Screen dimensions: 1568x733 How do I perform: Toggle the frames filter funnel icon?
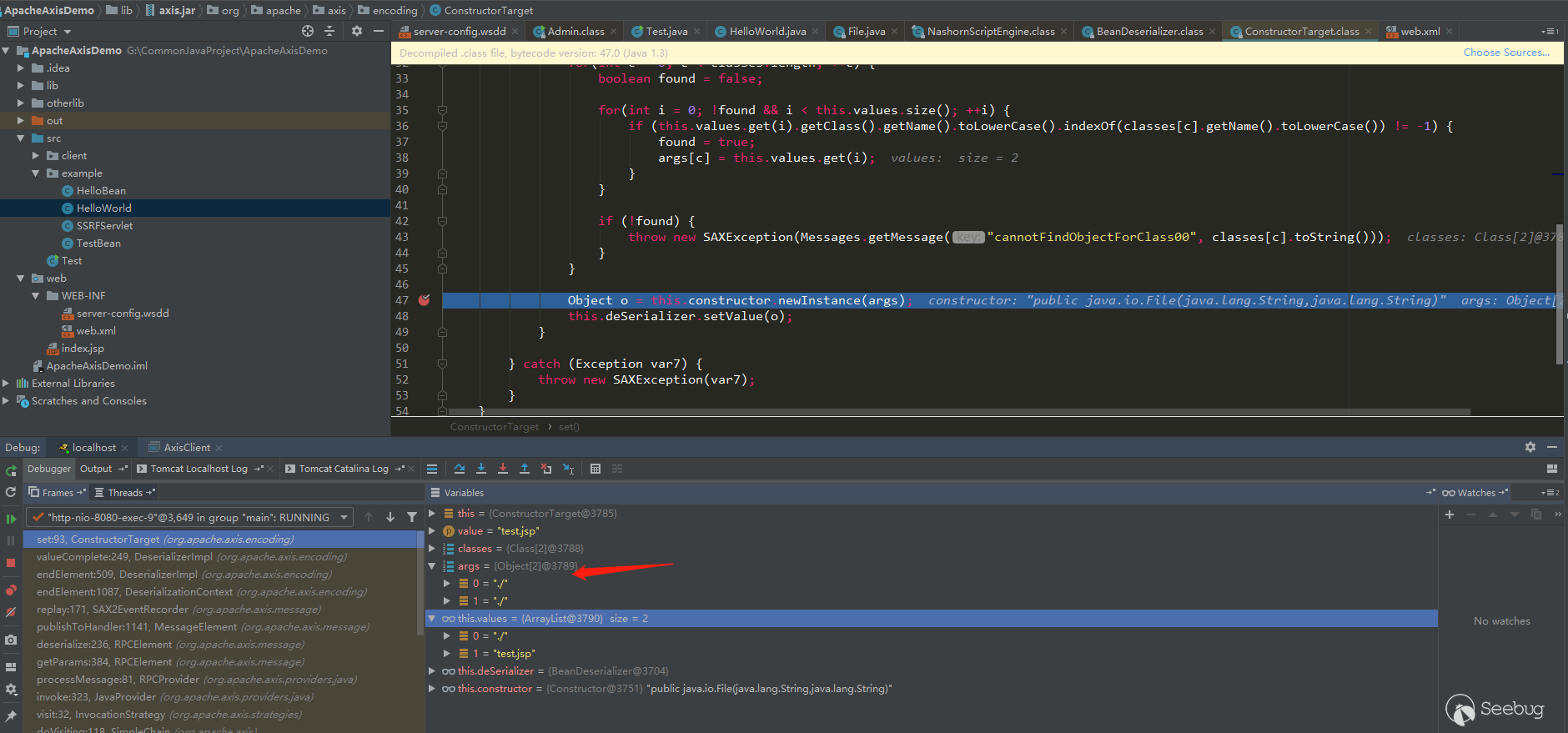pyautogui.click(x=412, y=517)
